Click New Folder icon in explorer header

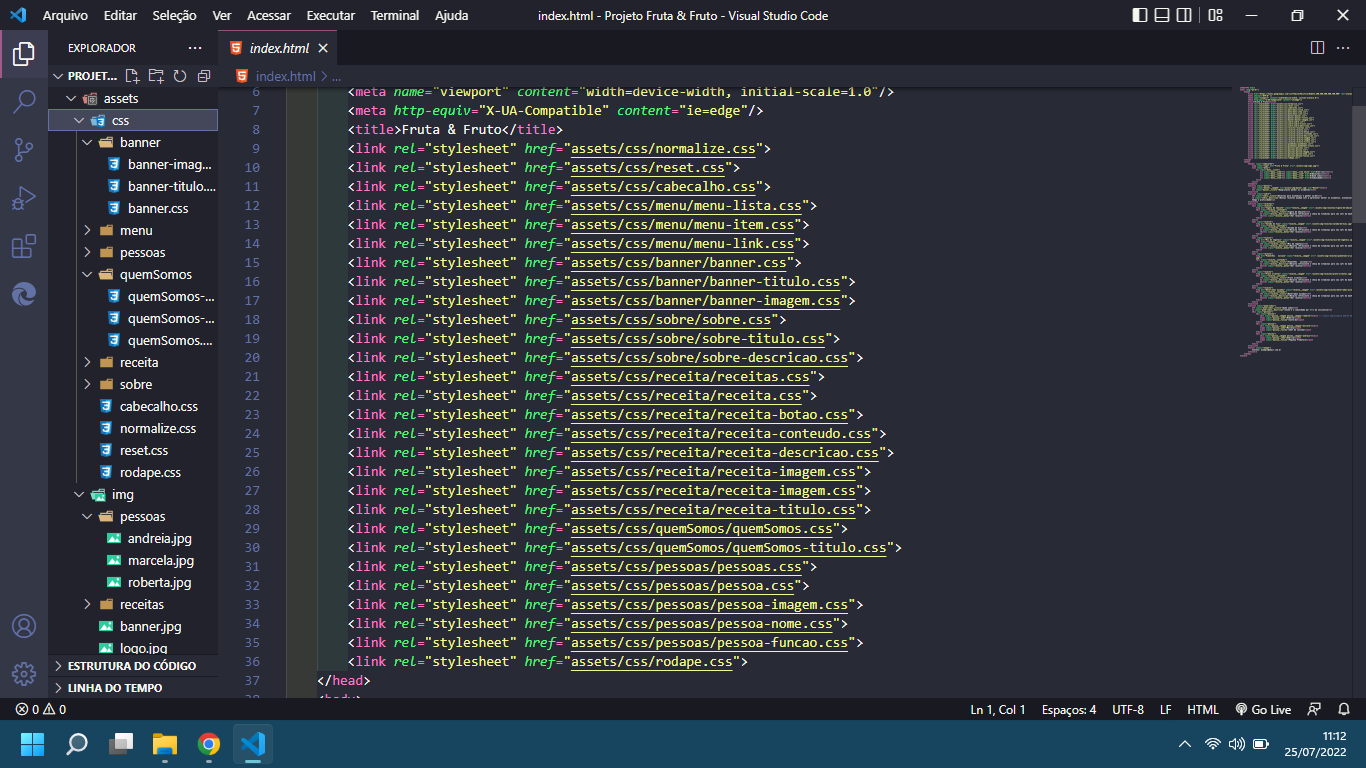click(156, 76)
